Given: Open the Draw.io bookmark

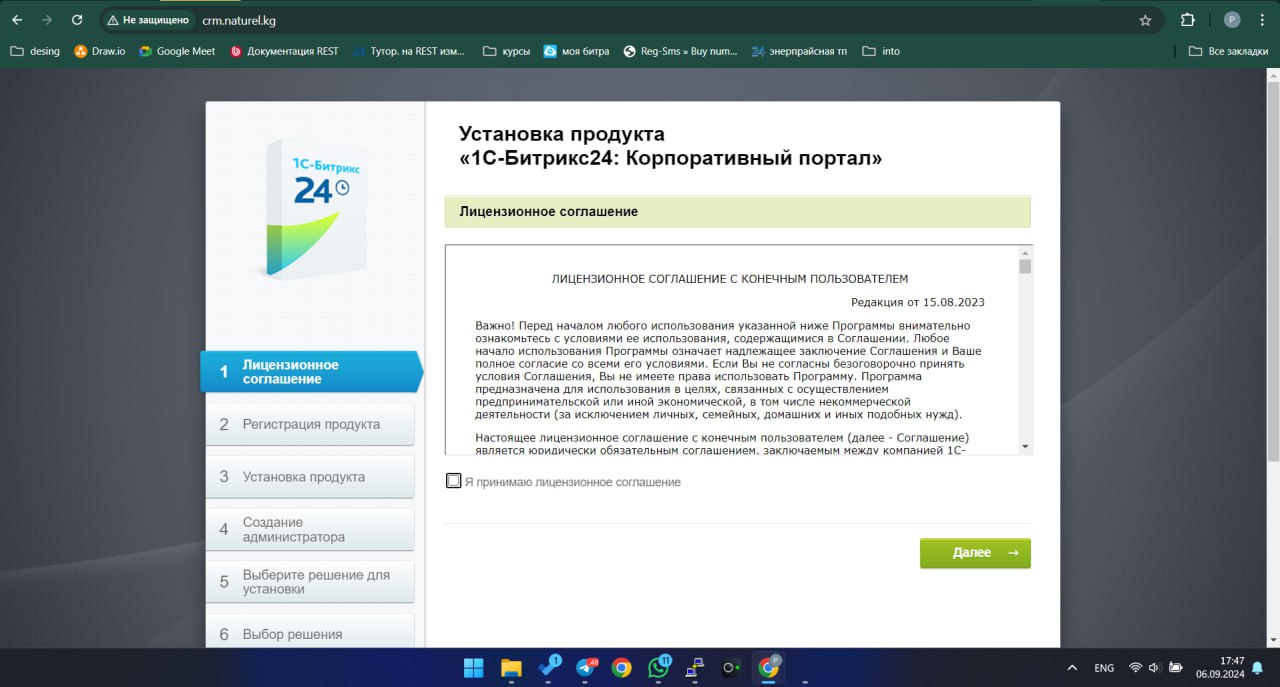Looking at the screenshot, I should (100, 51).
